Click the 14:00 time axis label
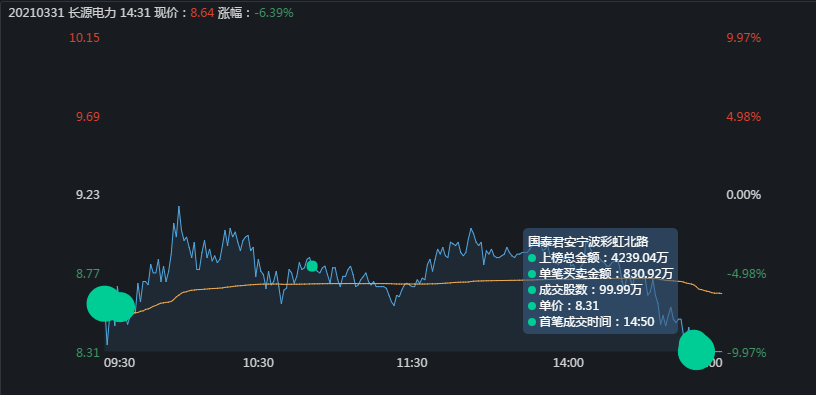The height and width of the screenshot is (395, 816). [x=568, y=363]
